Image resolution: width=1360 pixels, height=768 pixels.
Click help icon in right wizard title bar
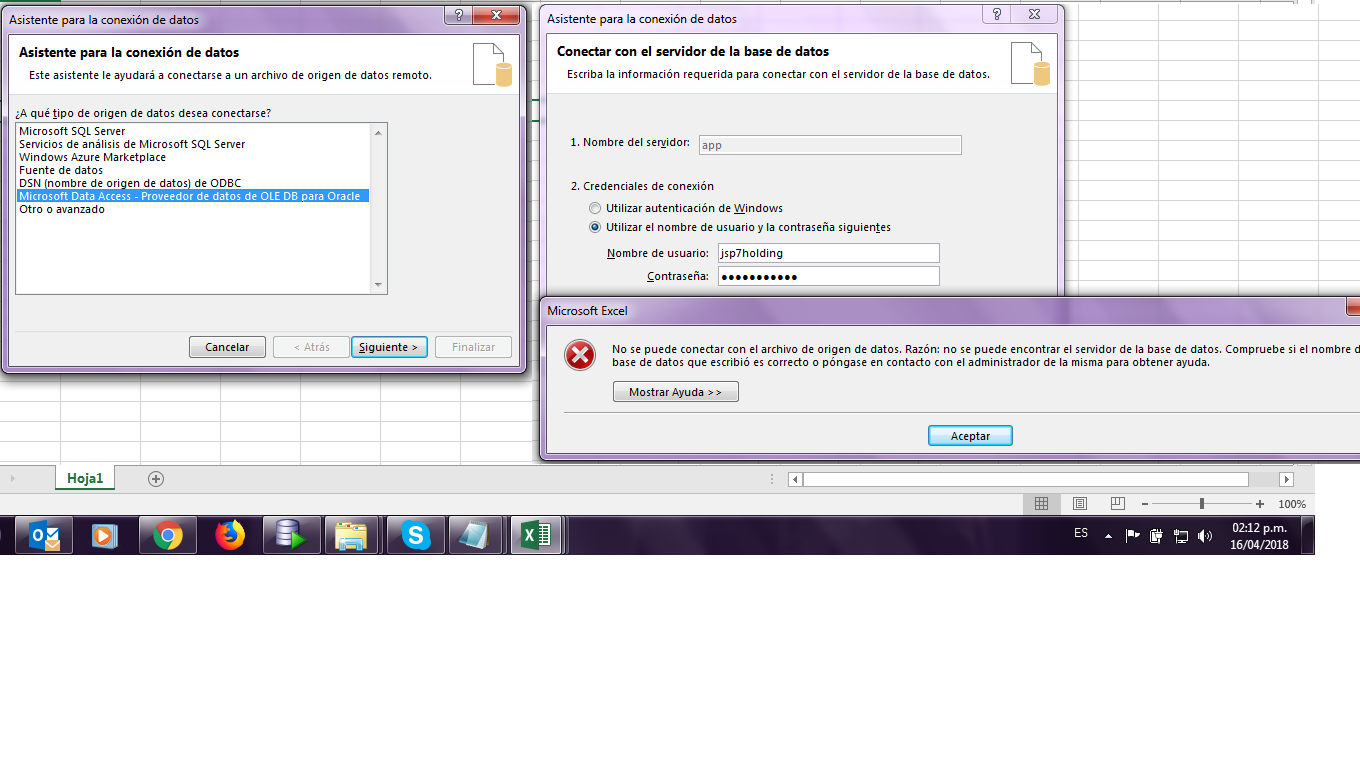click(x=996, y=14)
